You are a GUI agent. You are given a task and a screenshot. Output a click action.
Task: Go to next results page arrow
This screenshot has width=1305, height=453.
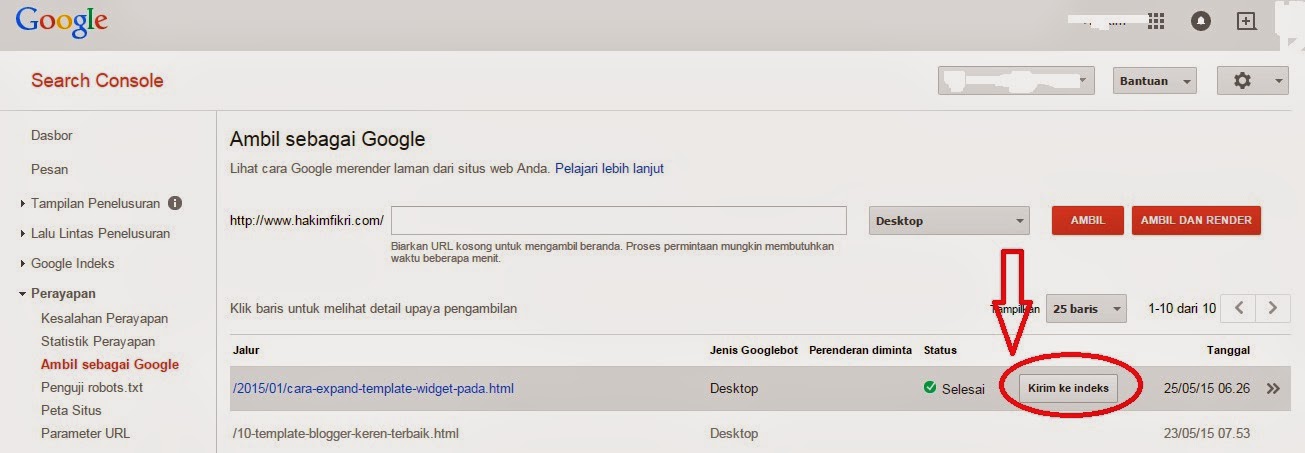point(1272,308)
